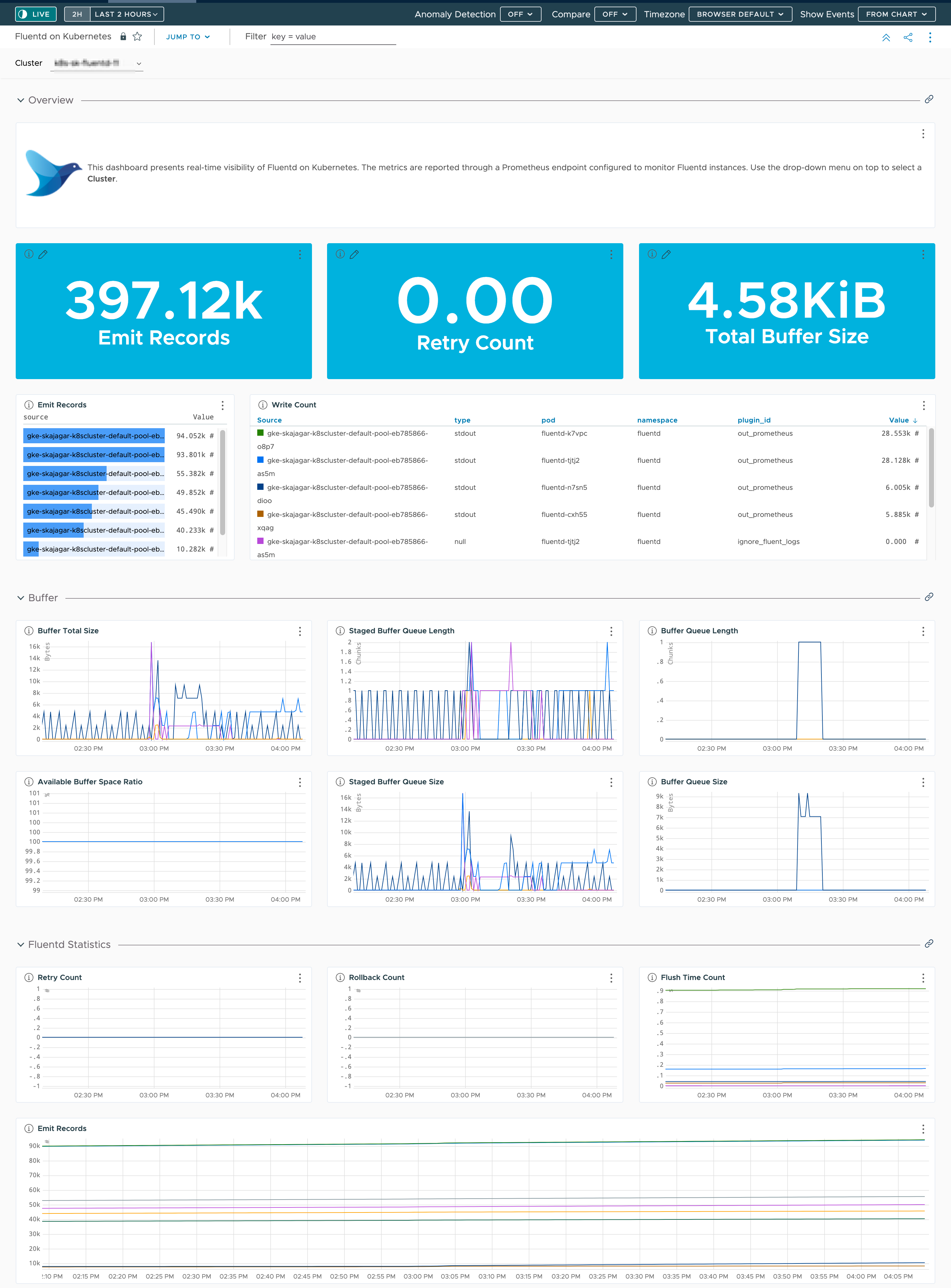The image size is (951, 1288).
Task: Open options menu of Write Count table
Action: point(923,405)
